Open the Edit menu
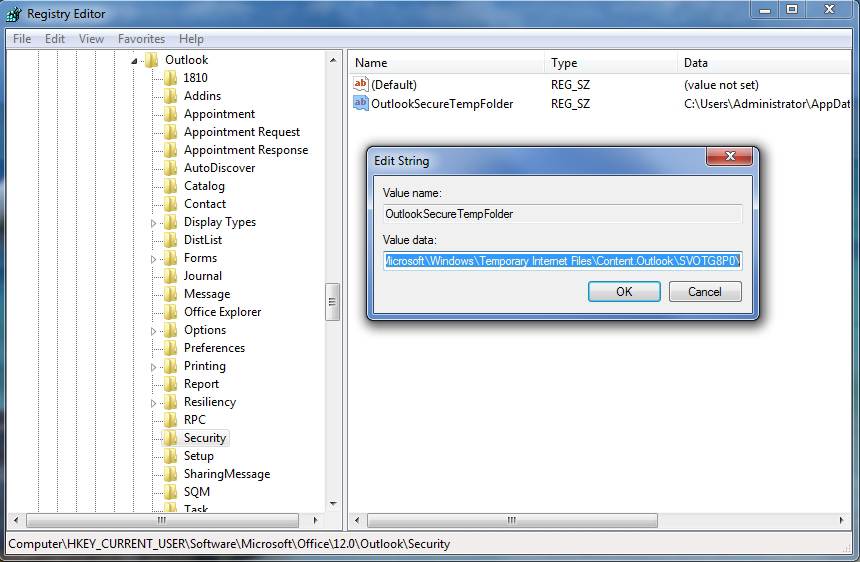This screenshot has width=860, height=562. click(x=55, y=39)
